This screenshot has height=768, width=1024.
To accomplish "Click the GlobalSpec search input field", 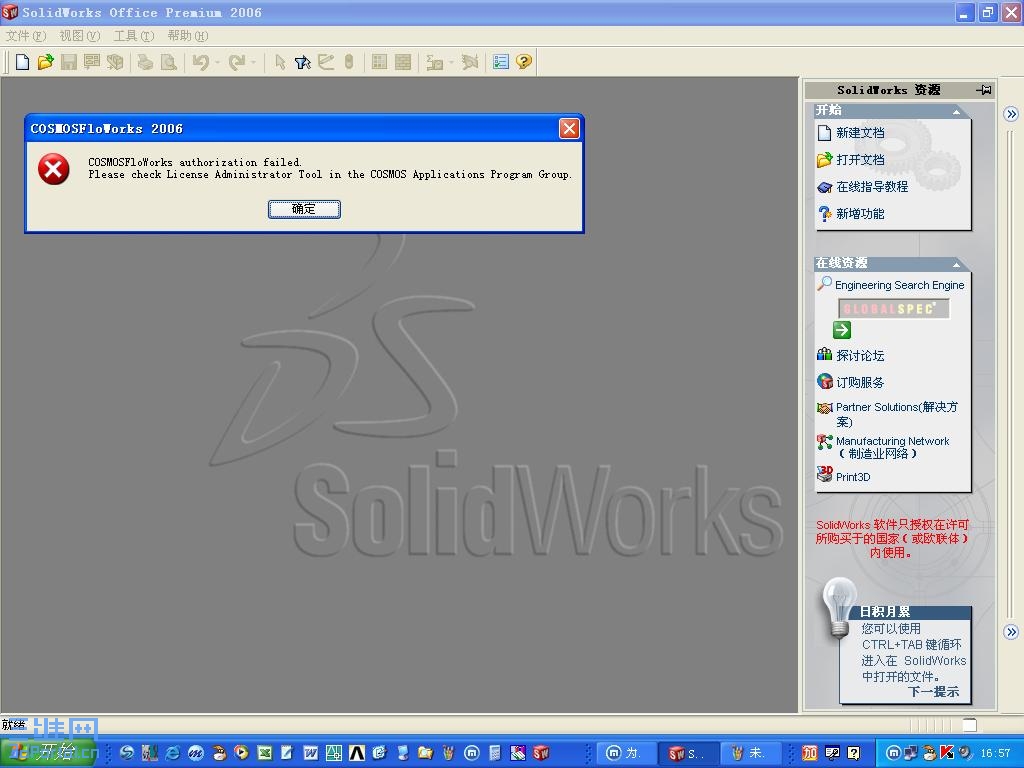I will coord(893,308).
